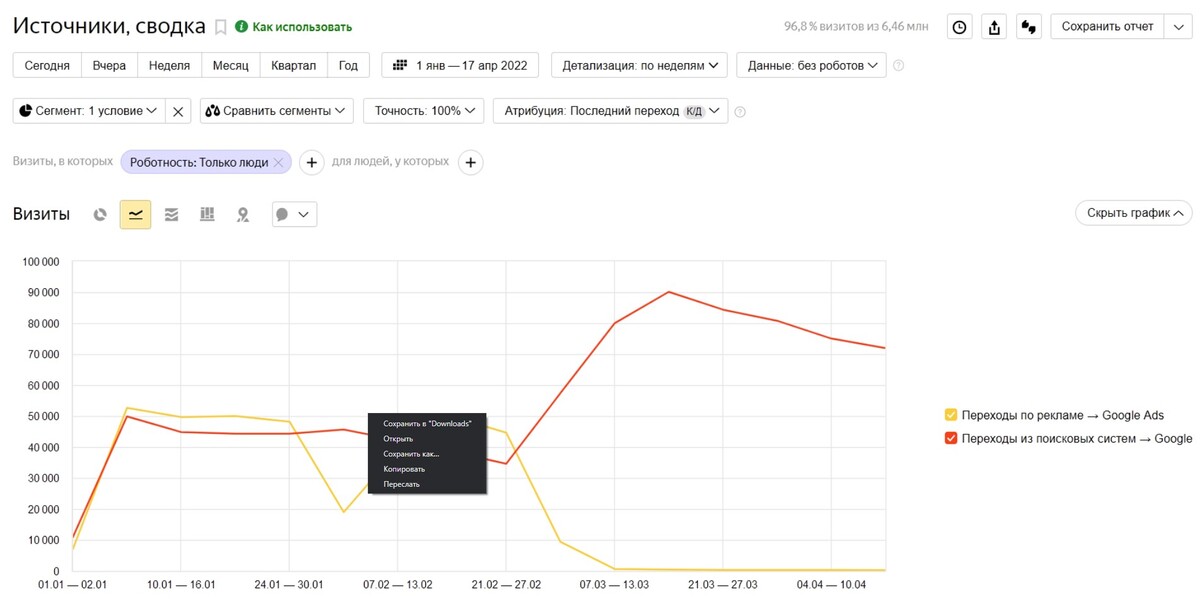Click the compare arrows icon button
Screen dimensions: 1200x599
pyautogui.click(x=1029, y=27)
